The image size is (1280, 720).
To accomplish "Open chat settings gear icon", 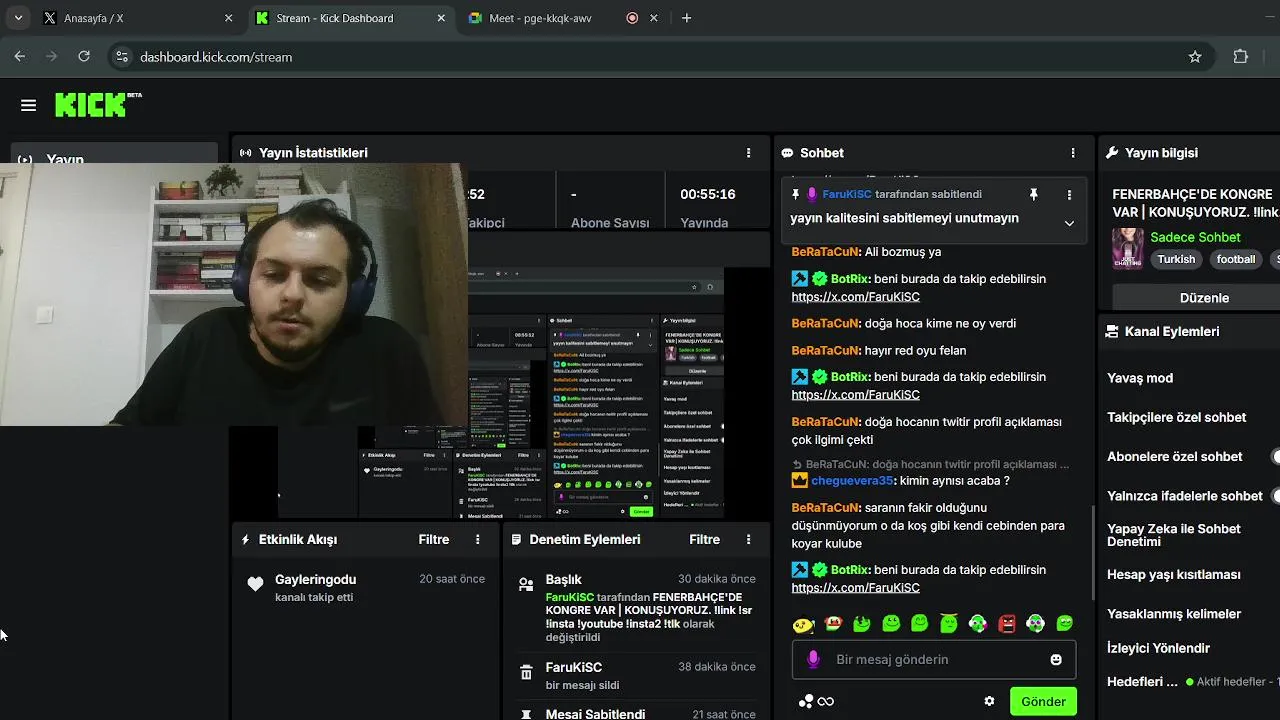I will pyautogui.click(x=989, y=701).
